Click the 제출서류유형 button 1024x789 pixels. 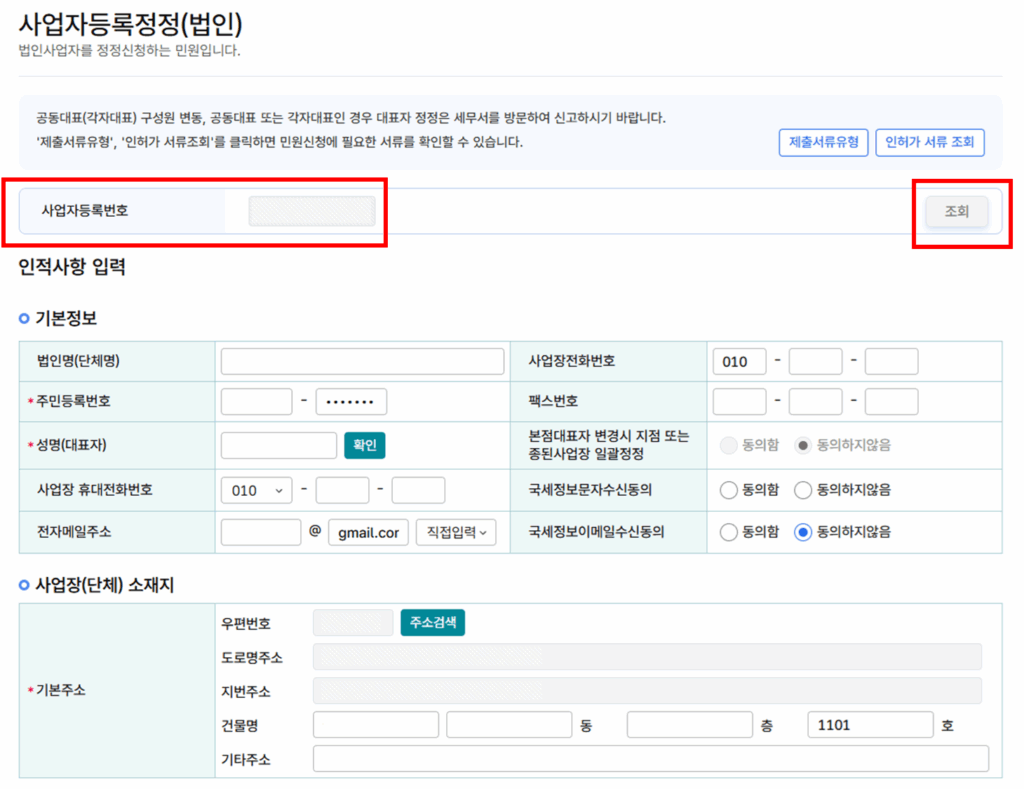point(823,143)
